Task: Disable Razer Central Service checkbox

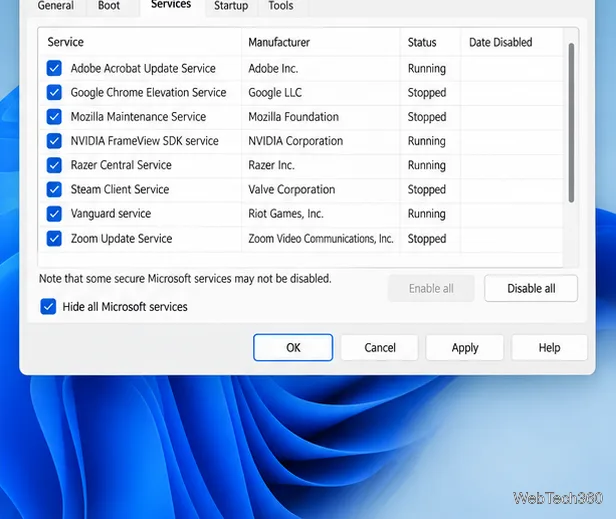Action: tap(54, 165)
